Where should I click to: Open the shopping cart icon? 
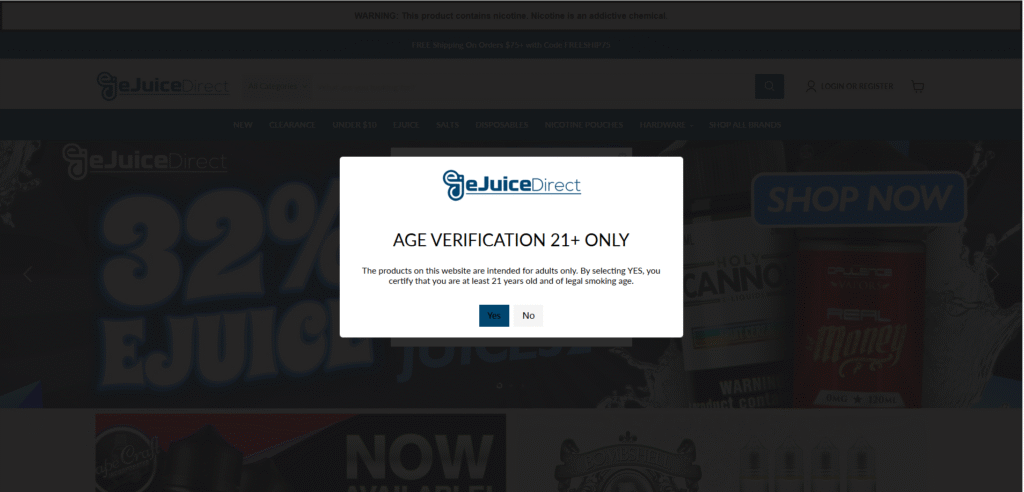click(918, 86)
